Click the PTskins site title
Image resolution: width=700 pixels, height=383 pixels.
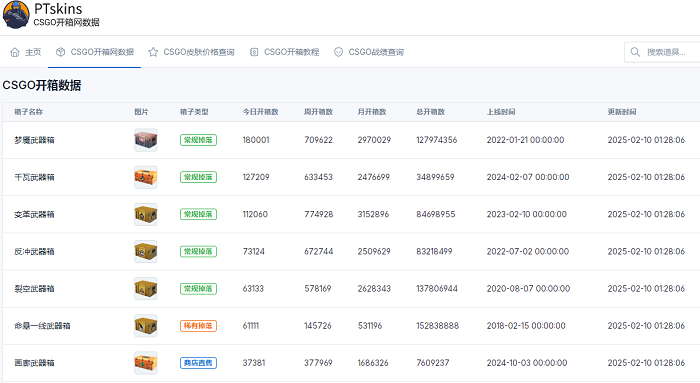58,9
